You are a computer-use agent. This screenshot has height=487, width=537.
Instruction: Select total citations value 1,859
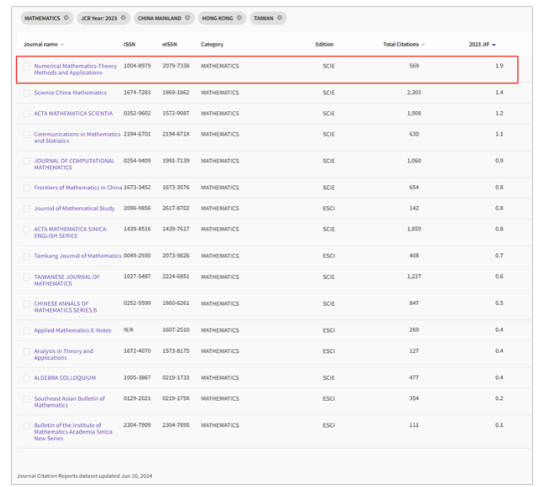coord(414,229)
